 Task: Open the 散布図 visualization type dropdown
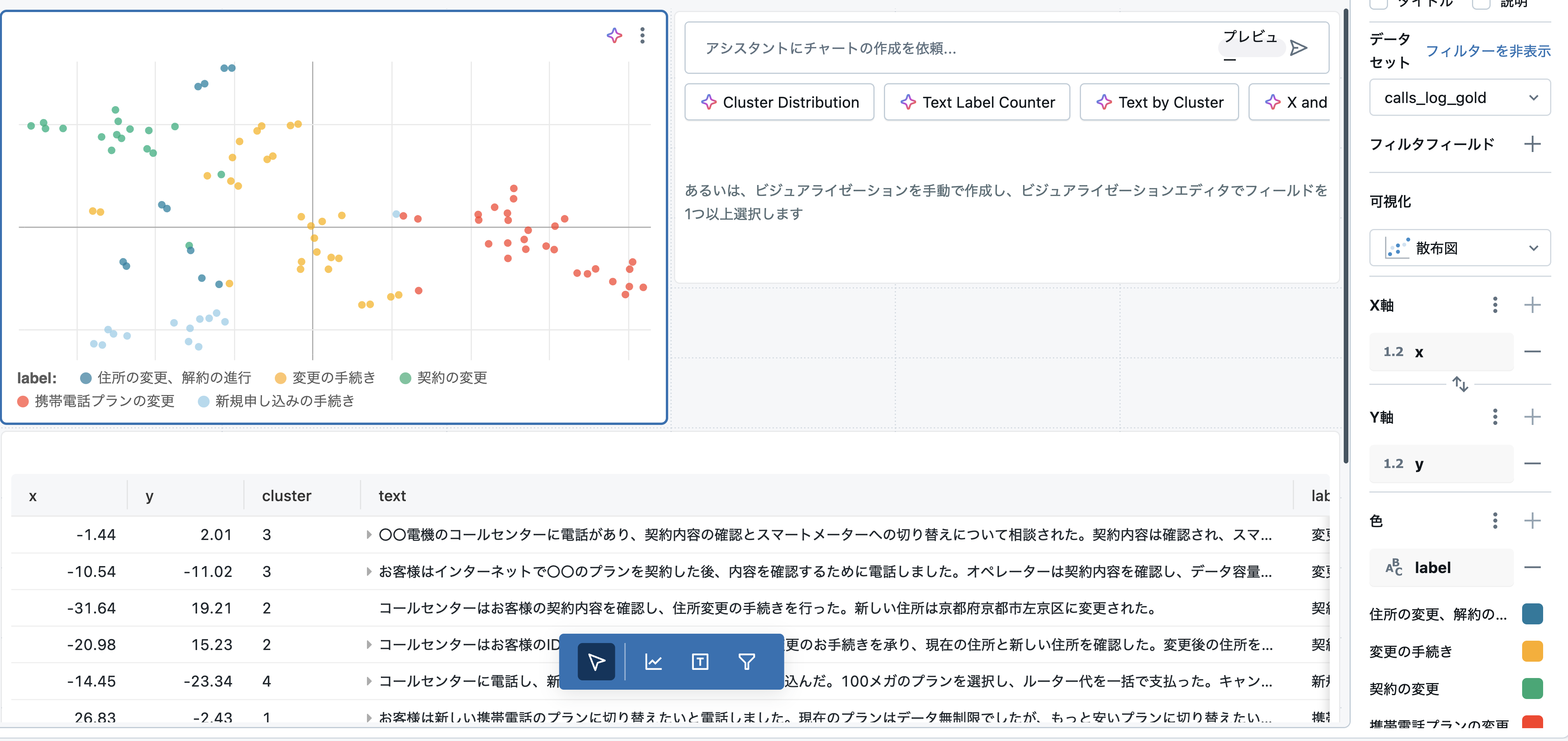pos(1459,248)
